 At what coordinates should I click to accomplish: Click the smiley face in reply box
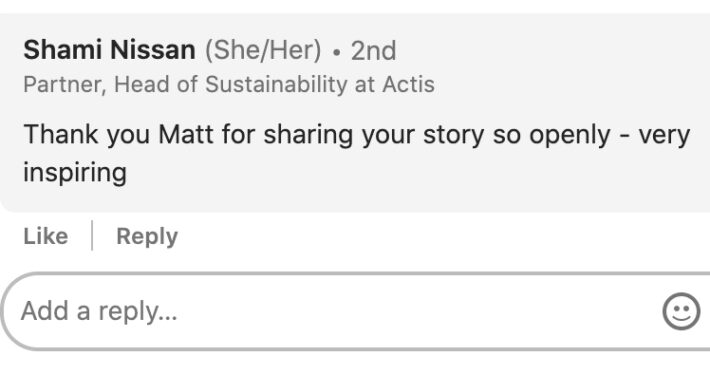[681, 311]
